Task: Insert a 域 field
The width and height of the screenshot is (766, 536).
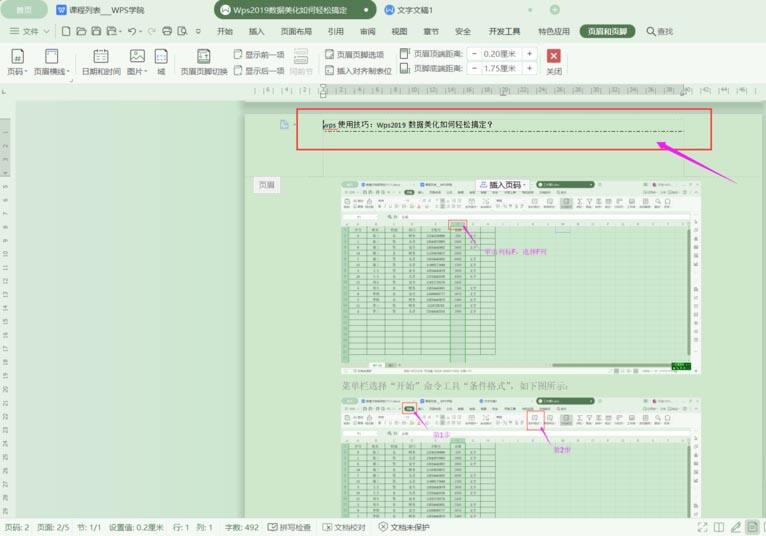Action: click(x=161, y=62)
